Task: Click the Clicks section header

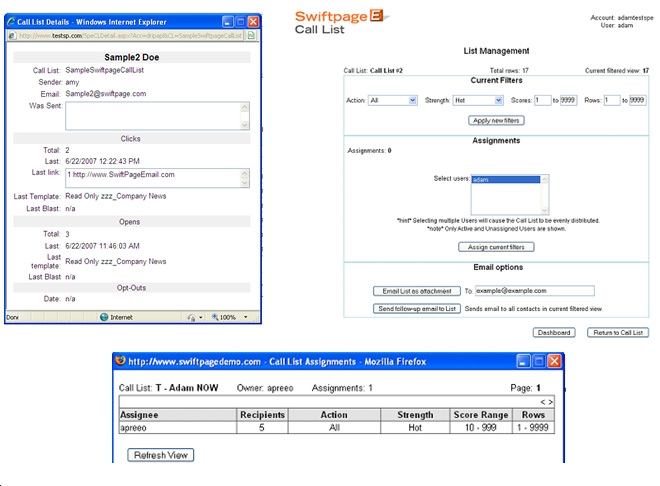Action: pos(130,138)
